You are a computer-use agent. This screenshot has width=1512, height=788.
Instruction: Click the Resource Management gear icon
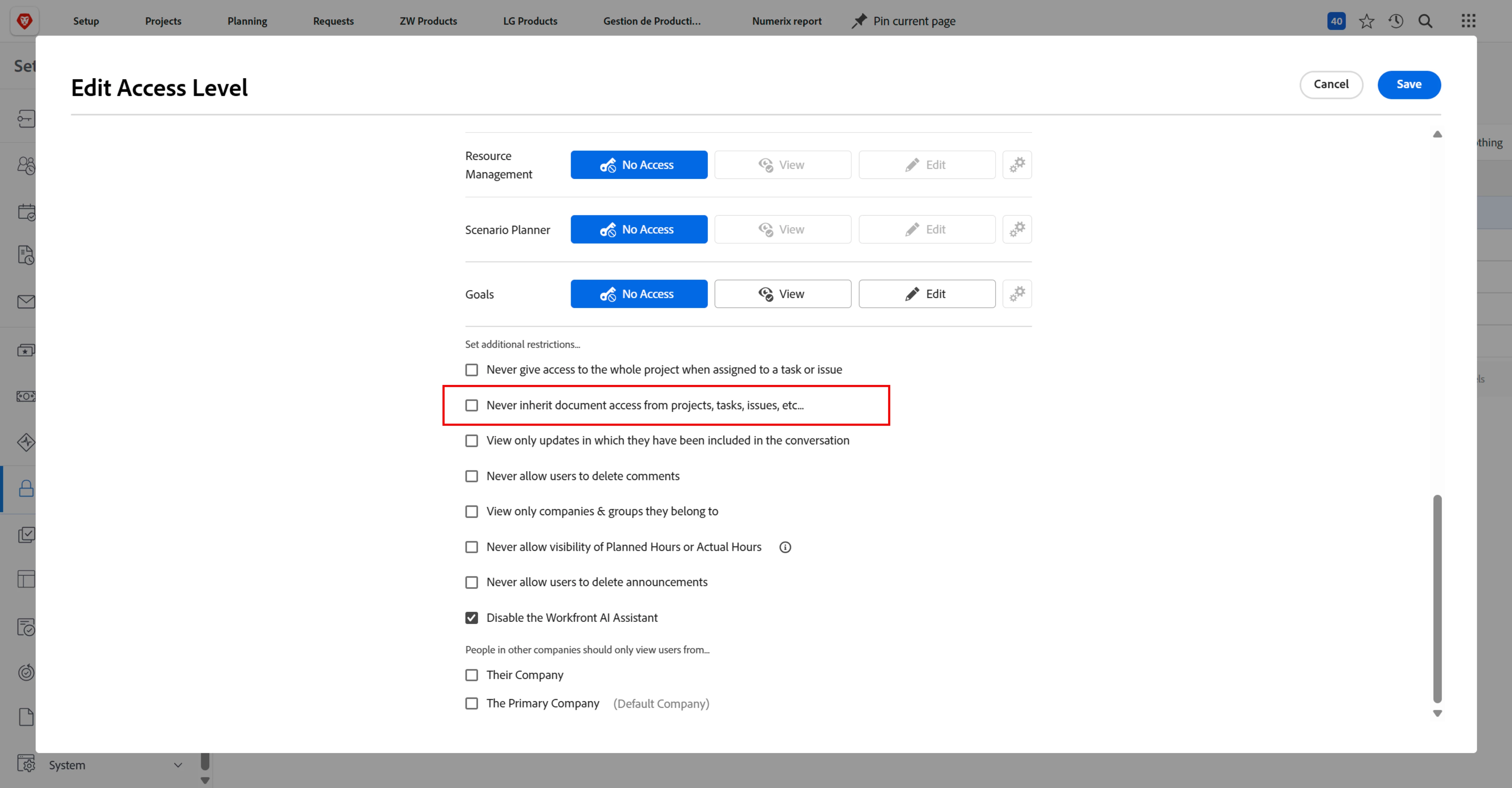[1017, 165]
